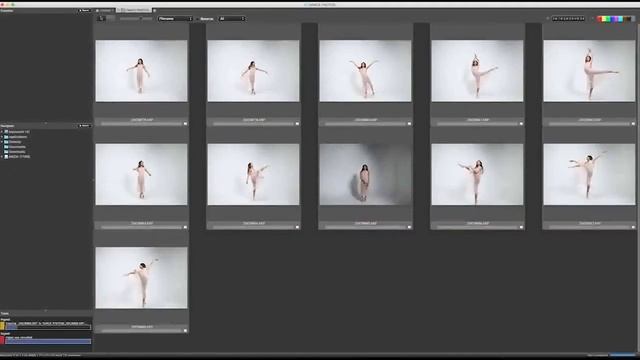
Task: Tick the checkbox under second thumbnail in second row
Action: [297, 227]
